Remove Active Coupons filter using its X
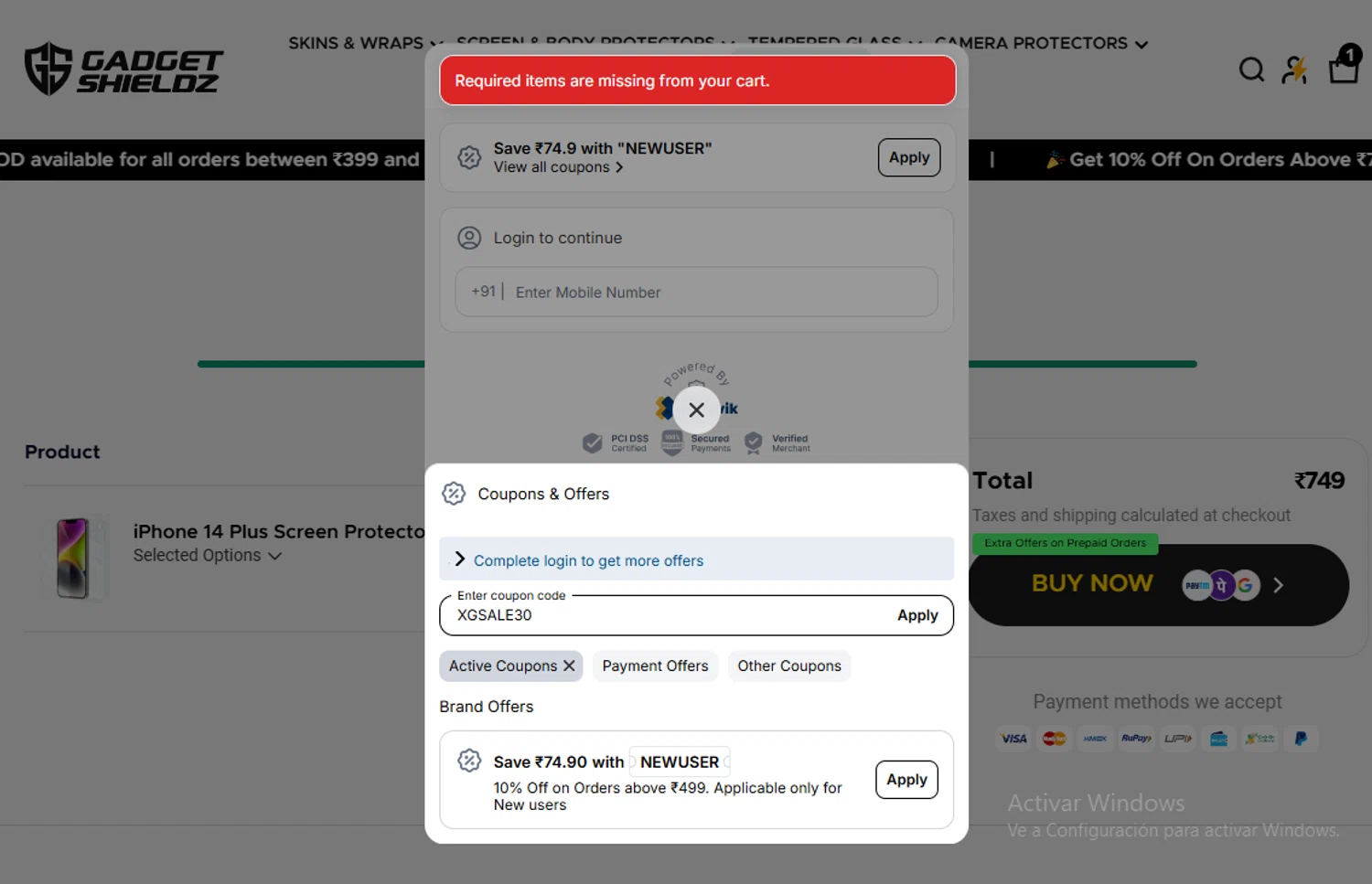 (569, 666)
